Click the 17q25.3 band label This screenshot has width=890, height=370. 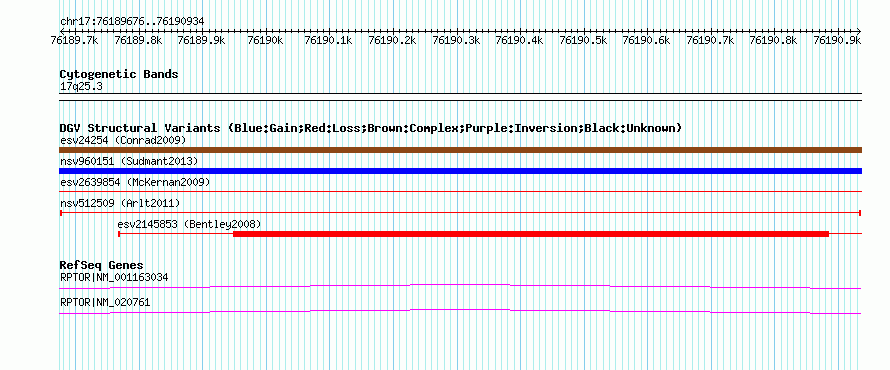click(81, 87)
